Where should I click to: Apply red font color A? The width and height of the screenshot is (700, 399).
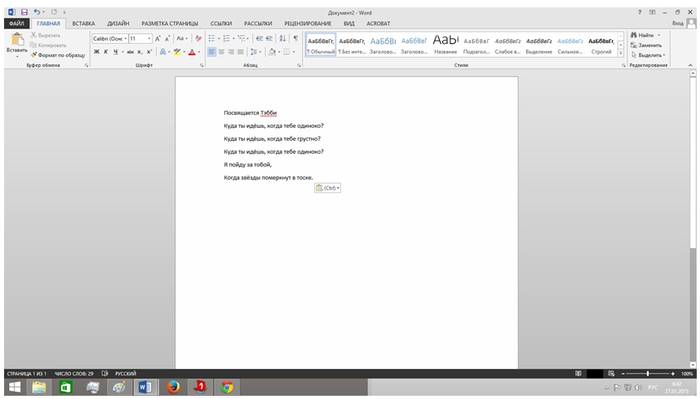(192, 52)
